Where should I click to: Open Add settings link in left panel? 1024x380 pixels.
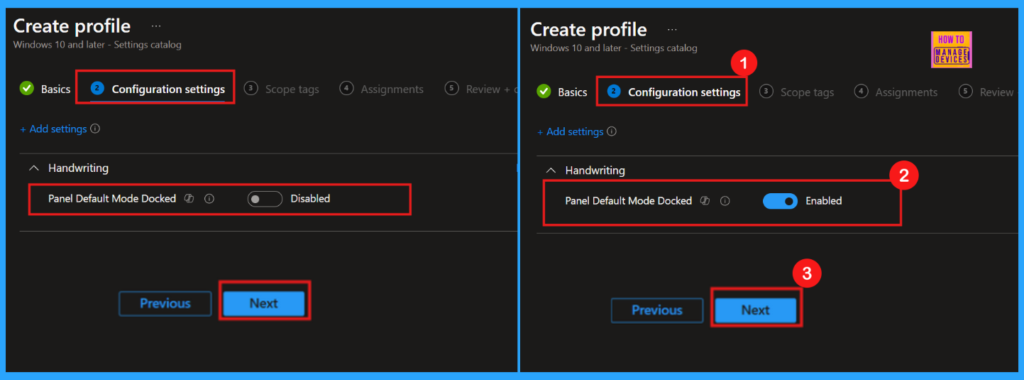tap(54, 129)
